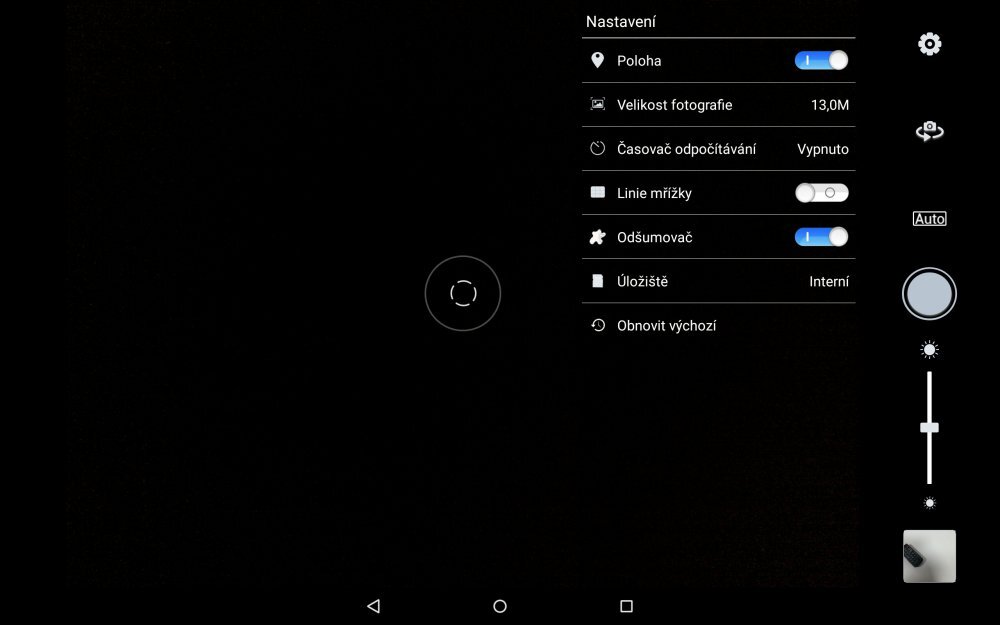Select the countdown timer icon
Screen dimensions: 1000x625
pyautogui.click(x=597, y=148)
